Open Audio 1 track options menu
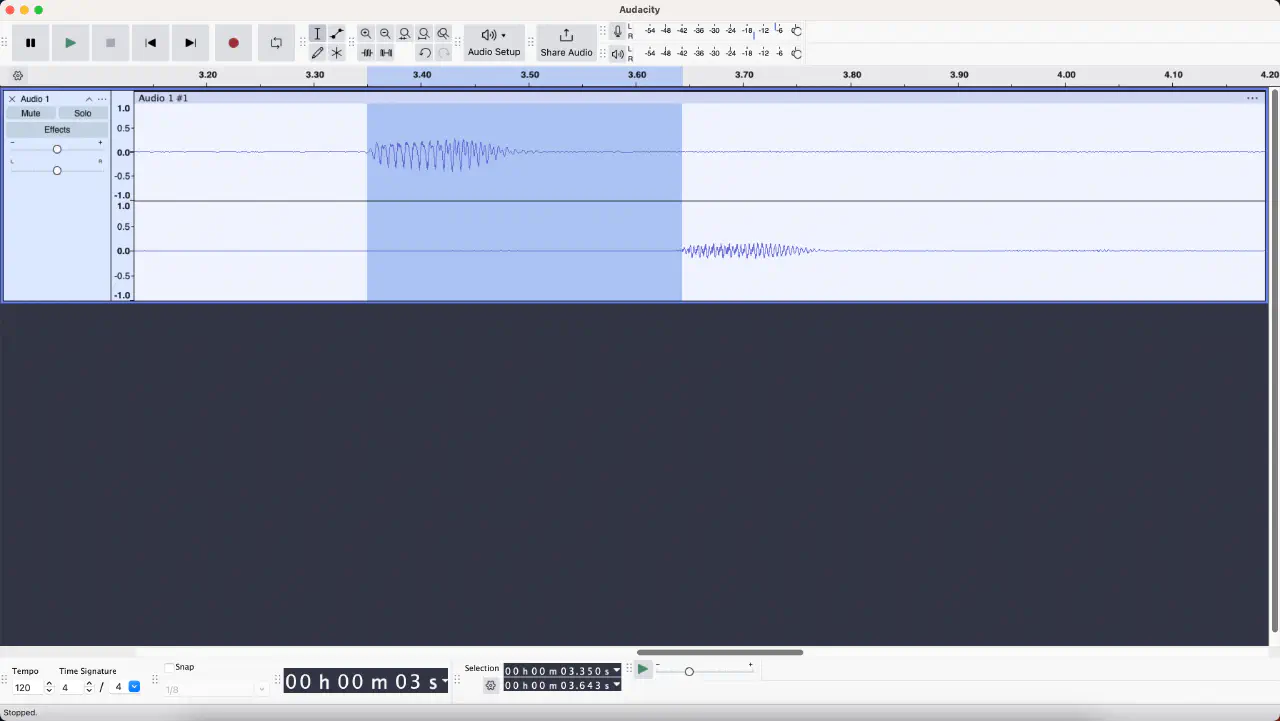Image resolution: width=1280 pixels, height=721 pixels. (102, 99)
